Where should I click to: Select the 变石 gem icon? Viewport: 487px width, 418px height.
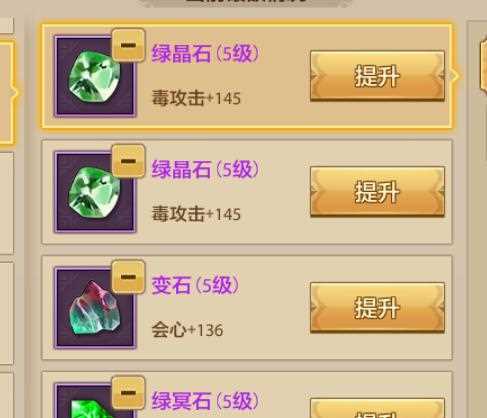pyautogui.click(x=95, y=307)
